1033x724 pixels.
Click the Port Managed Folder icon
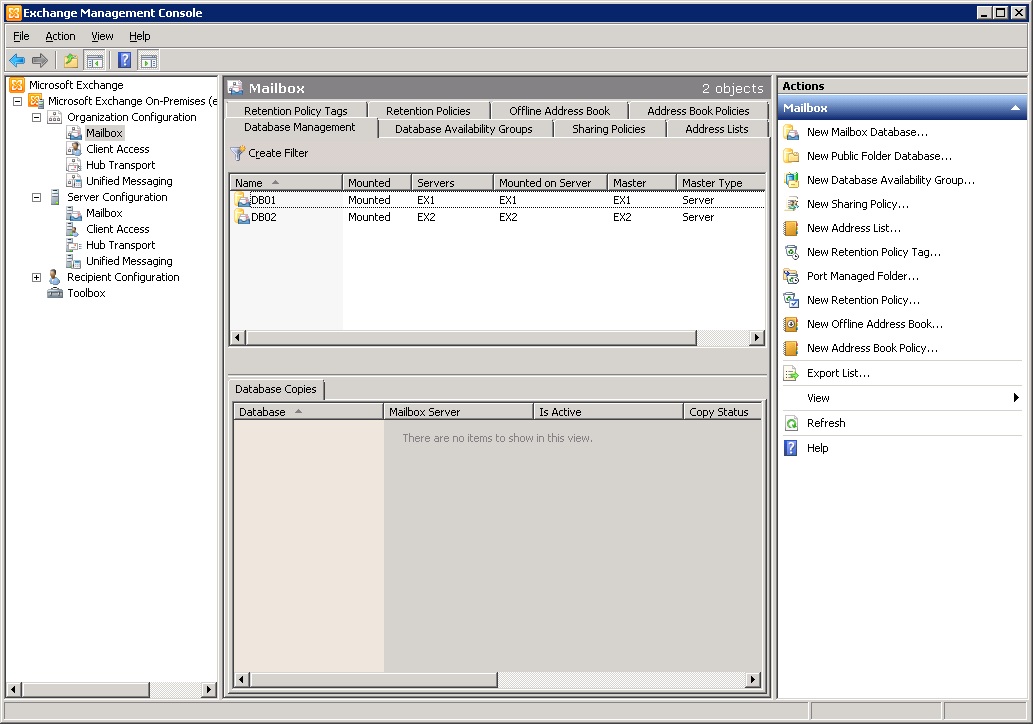point(791,276)
